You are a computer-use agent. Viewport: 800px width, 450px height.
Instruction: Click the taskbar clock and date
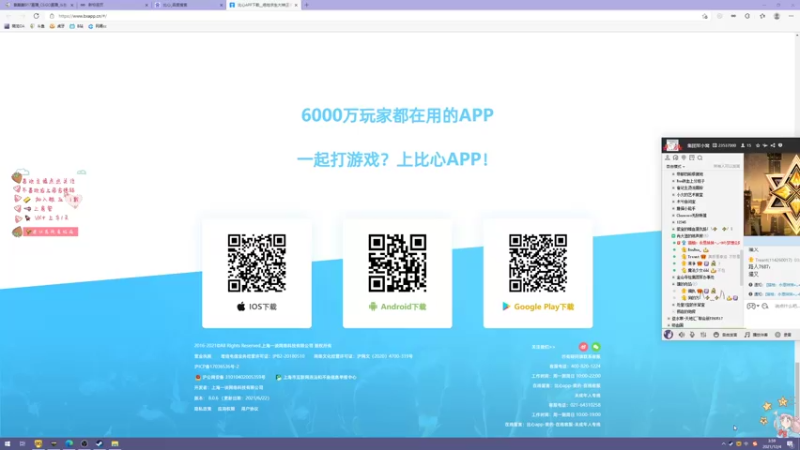pyautogui.click(x=771, y=444)
